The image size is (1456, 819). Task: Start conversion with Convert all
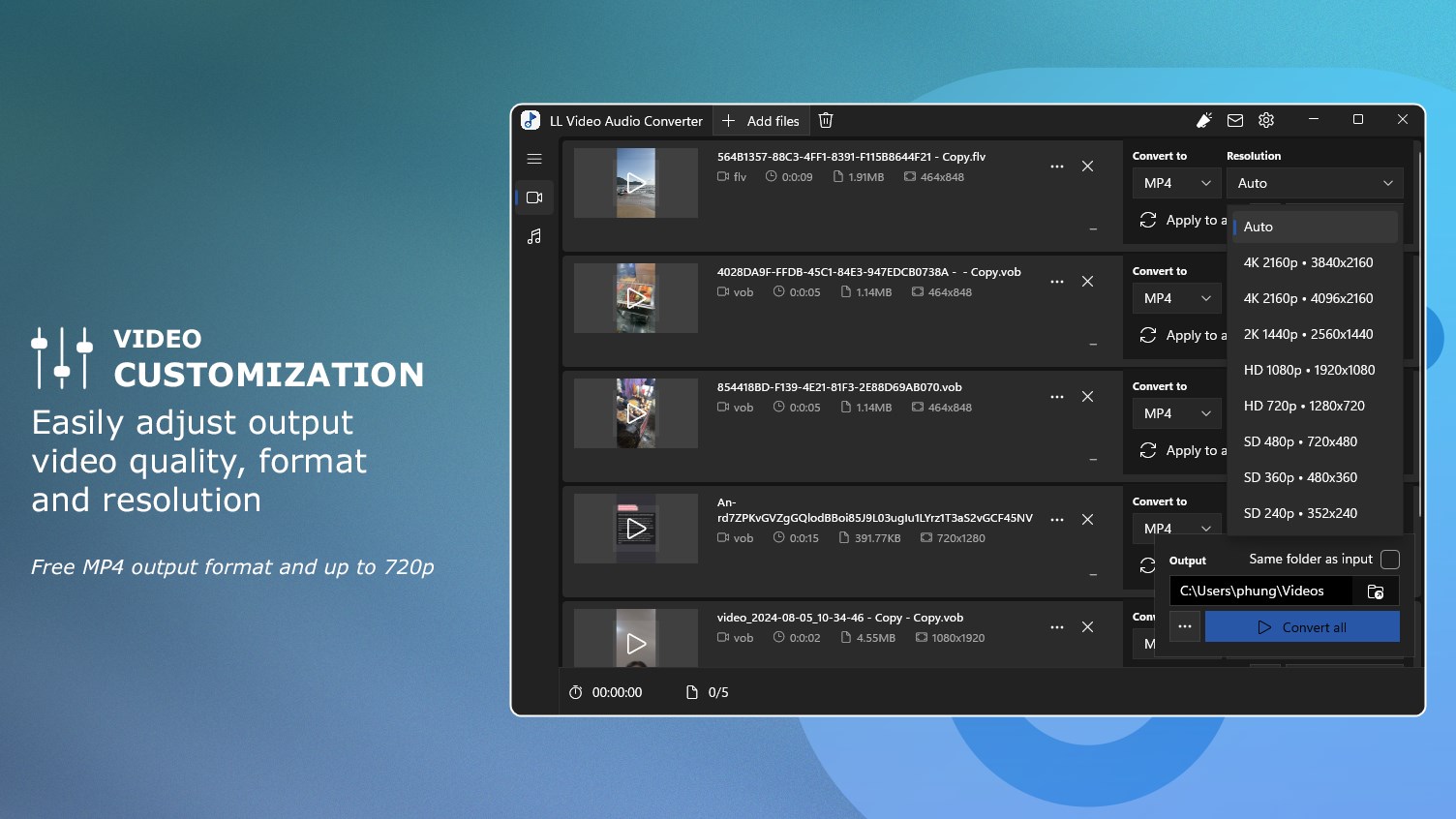[x=1302, y=626]
